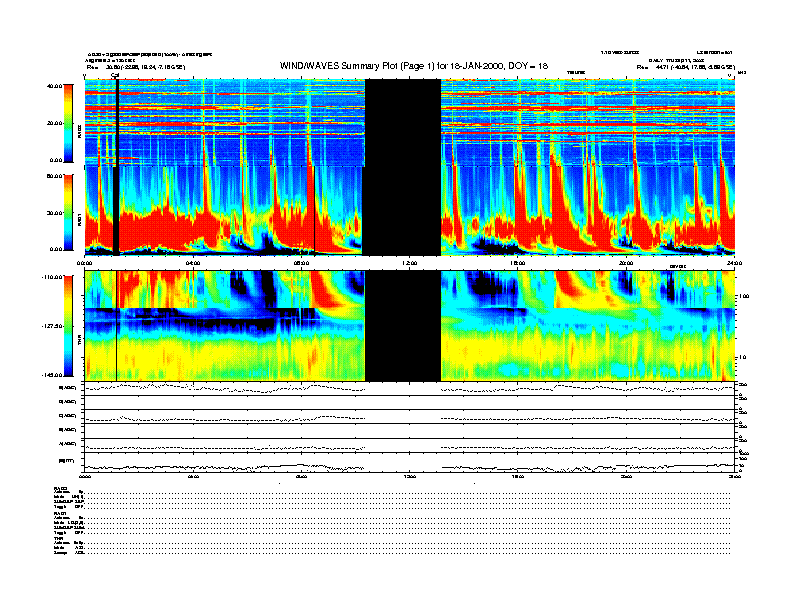Click the 100 frequency label right of TNR panel

(x=743, y=296)
